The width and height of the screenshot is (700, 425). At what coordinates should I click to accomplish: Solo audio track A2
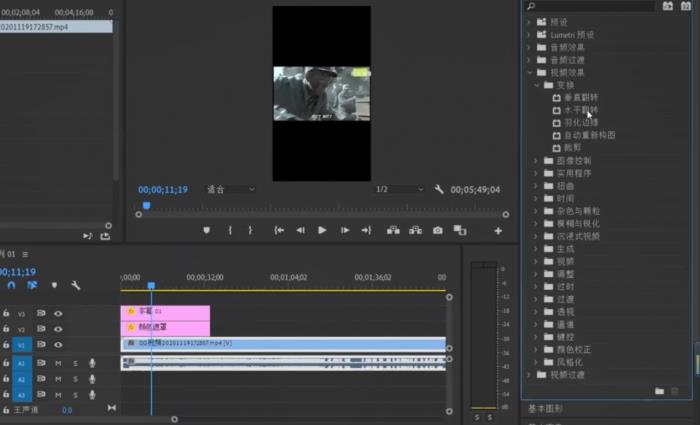pos(75,379)
